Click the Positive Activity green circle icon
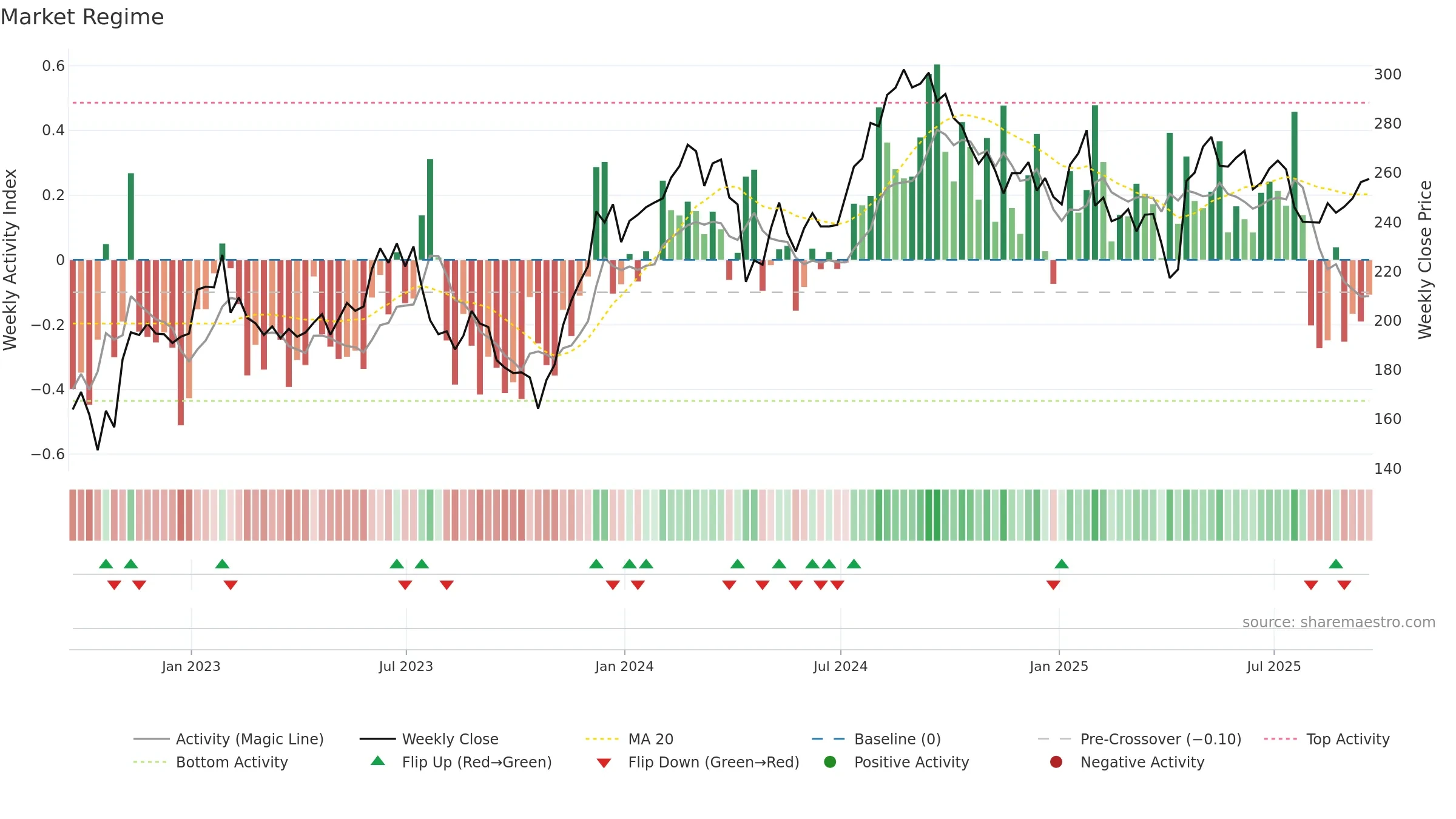This screenshot has height=819, width=1456. coord(831,762)
